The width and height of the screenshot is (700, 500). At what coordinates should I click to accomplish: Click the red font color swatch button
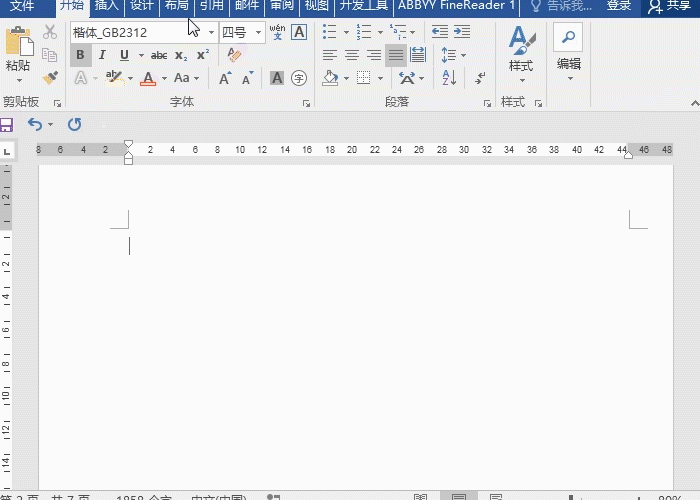pos(149,78)
